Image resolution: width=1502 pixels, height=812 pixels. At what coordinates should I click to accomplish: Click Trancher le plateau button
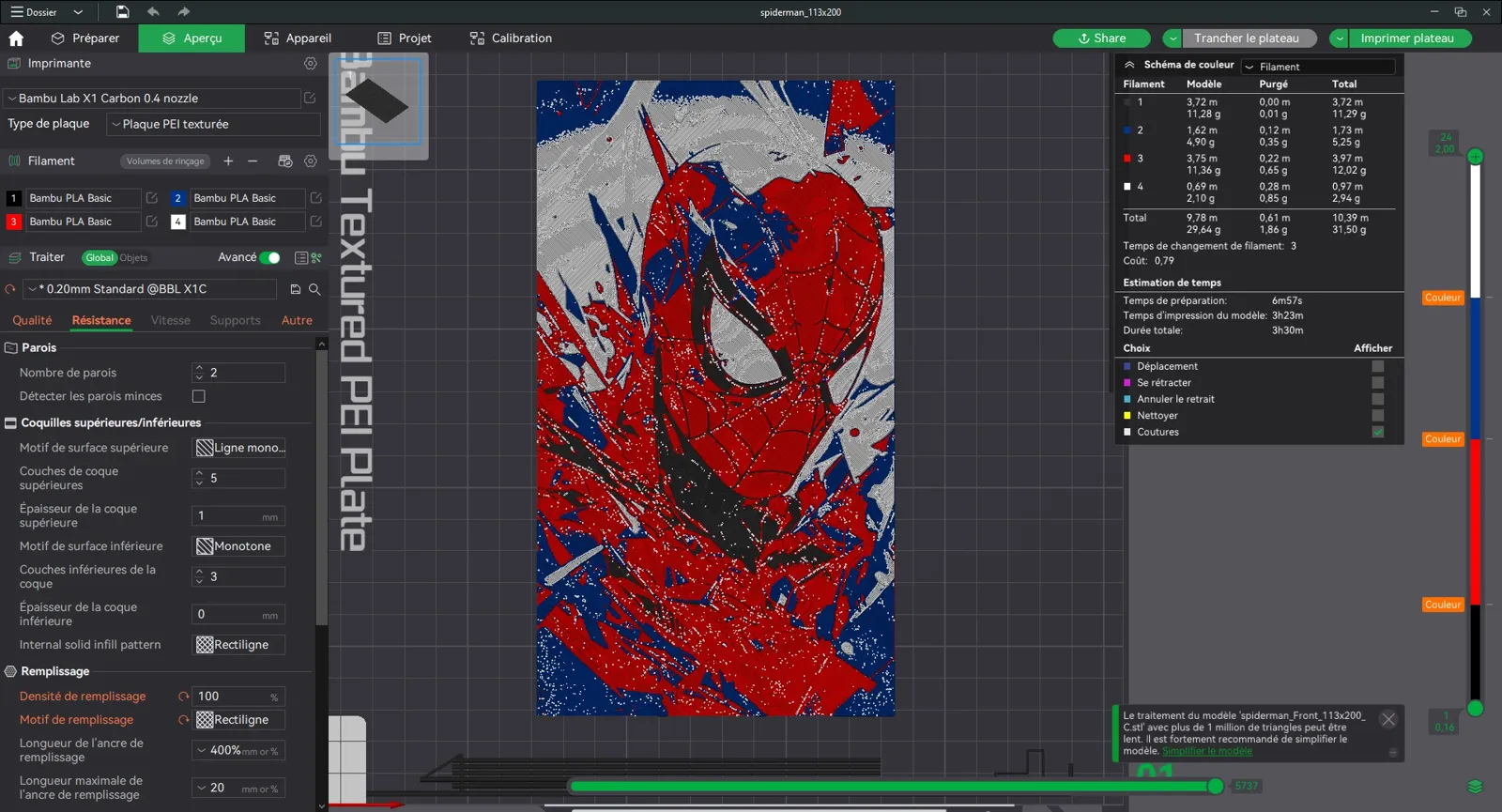pos(1248,38)
